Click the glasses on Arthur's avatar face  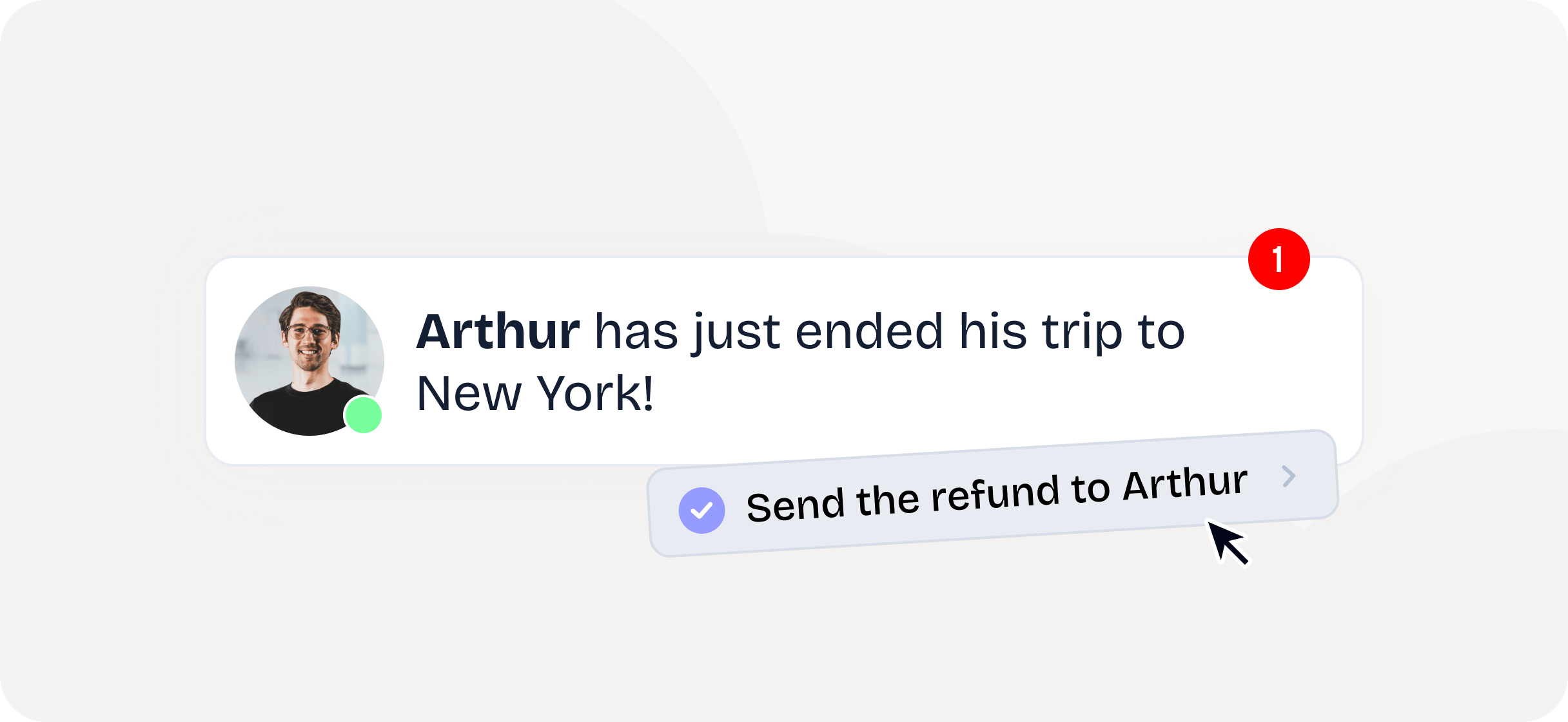pos(308,332)
